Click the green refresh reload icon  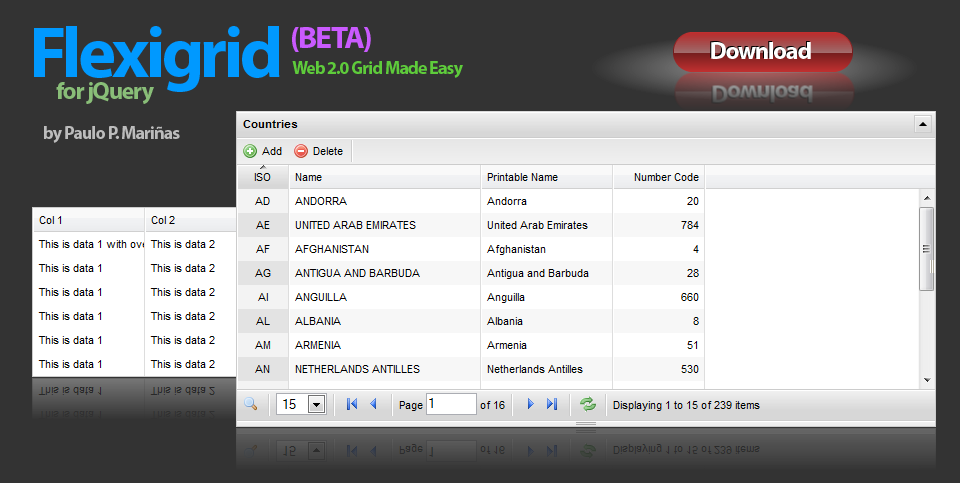coord(588,404)
